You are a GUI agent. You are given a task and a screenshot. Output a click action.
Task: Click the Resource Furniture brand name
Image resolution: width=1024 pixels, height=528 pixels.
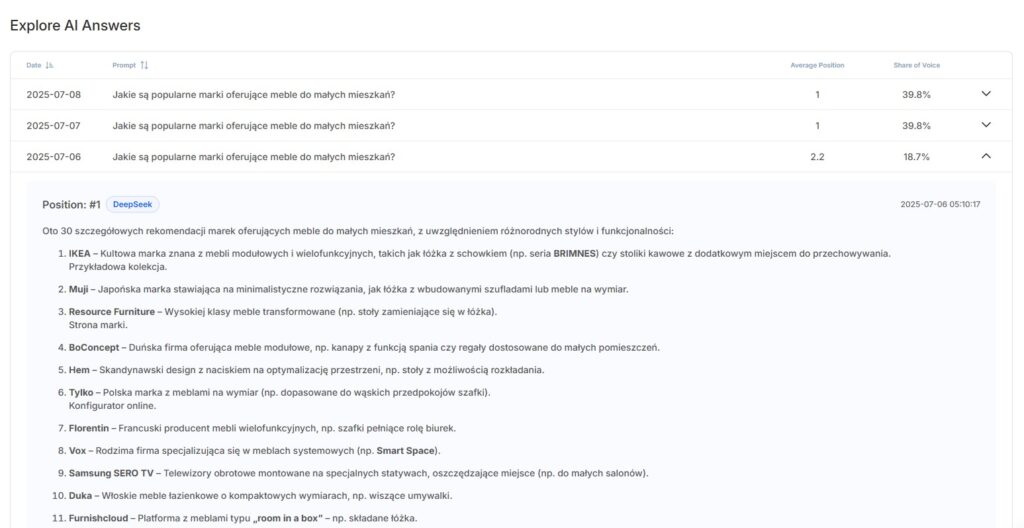point(112,312)
